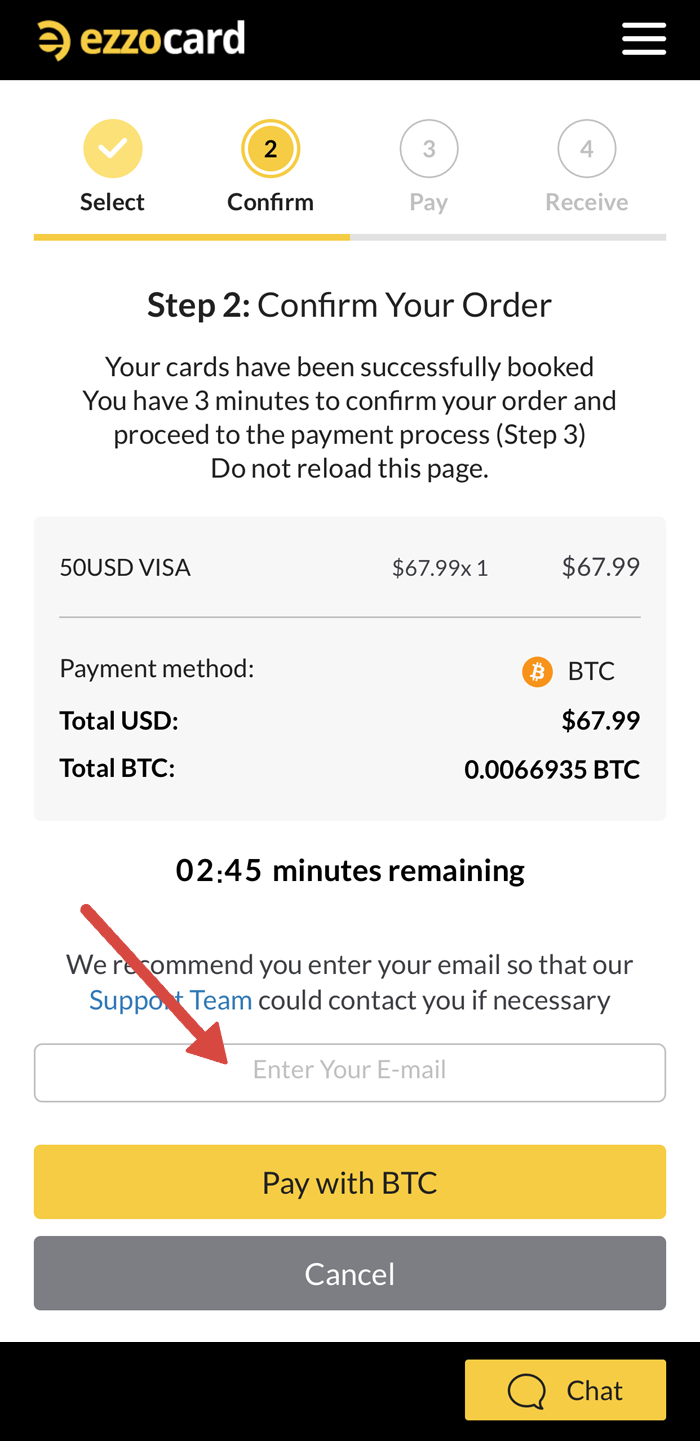Screen dimensions: 700x1441
Task: Select the Receive step label
Action: 586,202
